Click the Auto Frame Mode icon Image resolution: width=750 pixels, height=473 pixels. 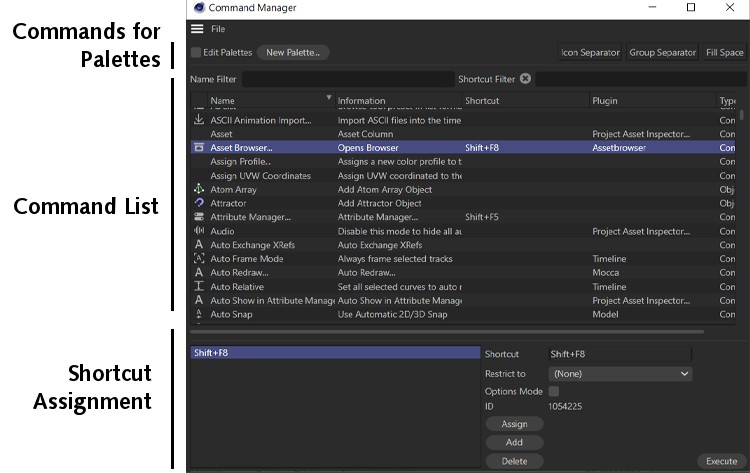[x=199, y=258]
